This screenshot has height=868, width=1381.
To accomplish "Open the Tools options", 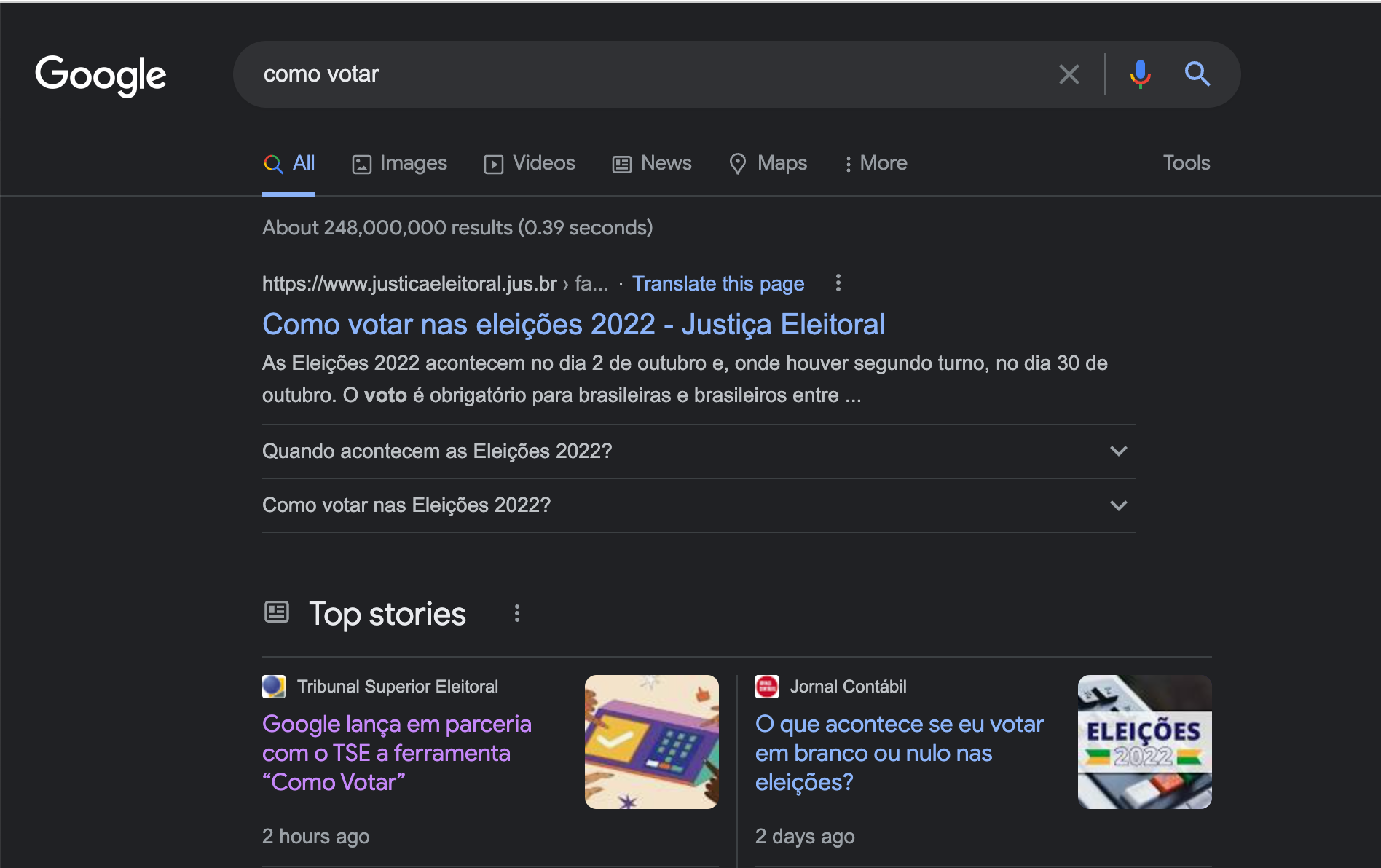I will [1187, 163].
